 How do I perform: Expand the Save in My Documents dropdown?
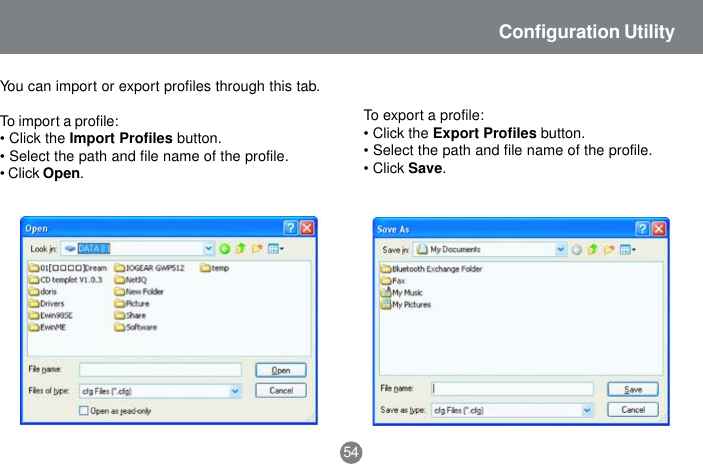560,249
